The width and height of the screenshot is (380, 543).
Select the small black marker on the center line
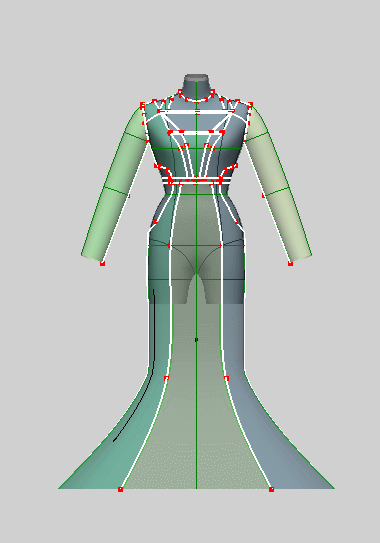coord(196,340)
